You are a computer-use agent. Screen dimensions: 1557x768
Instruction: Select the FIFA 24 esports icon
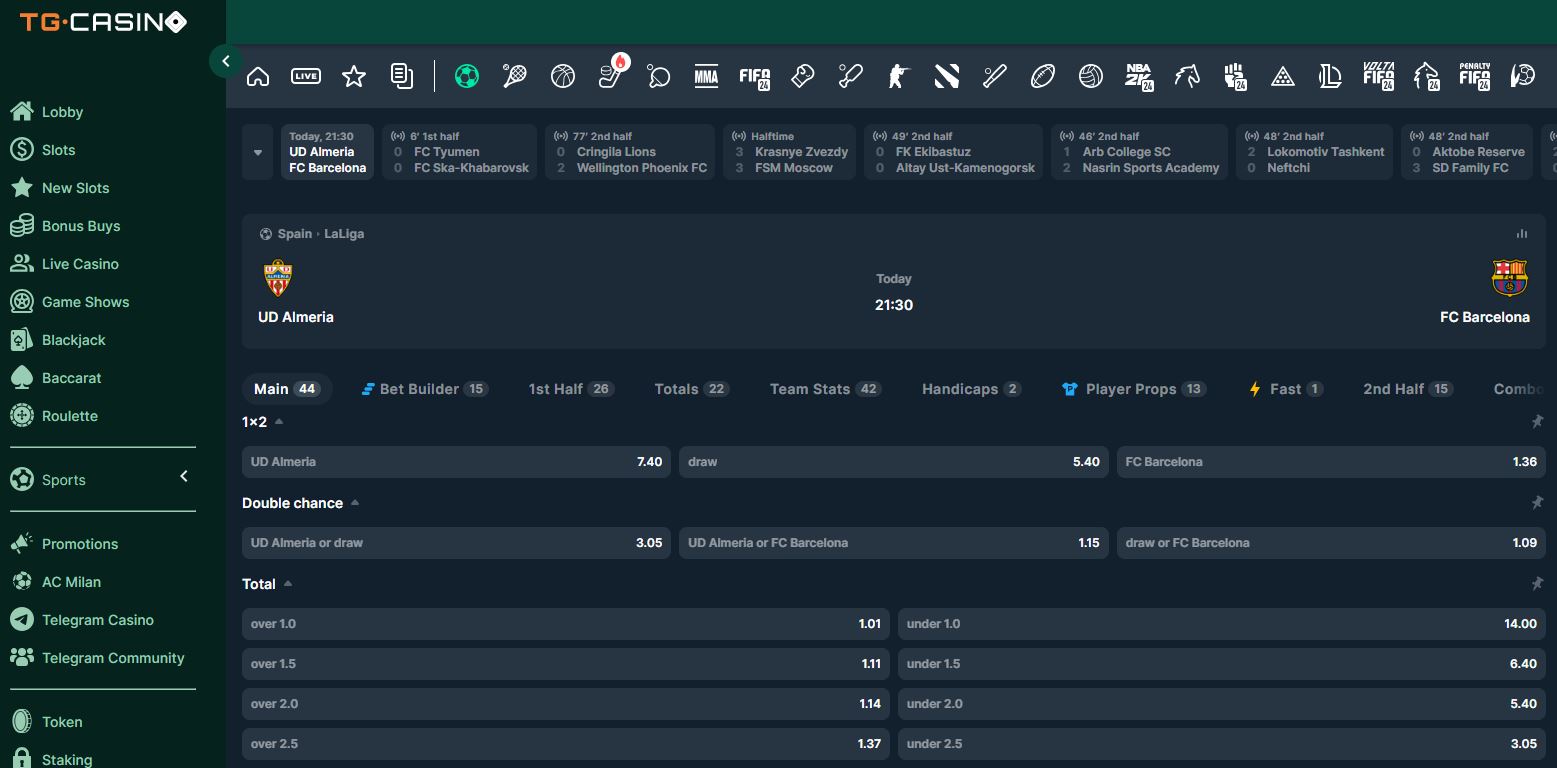coord(755,76)
